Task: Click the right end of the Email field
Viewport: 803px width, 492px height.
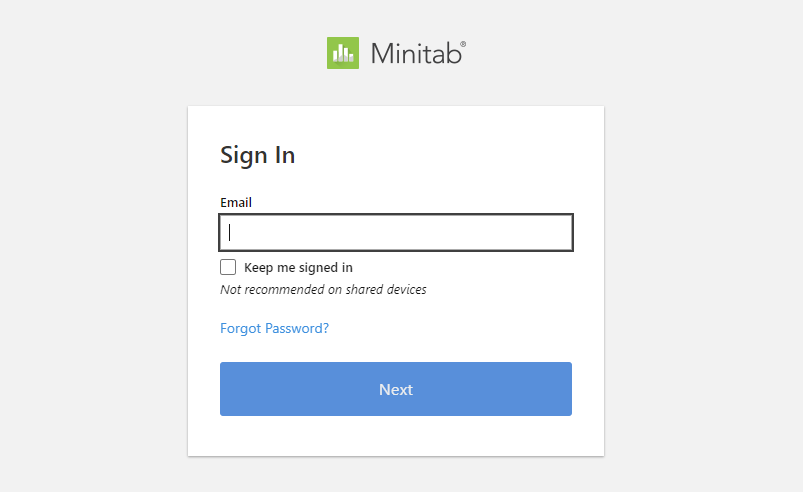Action: click(x=558, y=233)
